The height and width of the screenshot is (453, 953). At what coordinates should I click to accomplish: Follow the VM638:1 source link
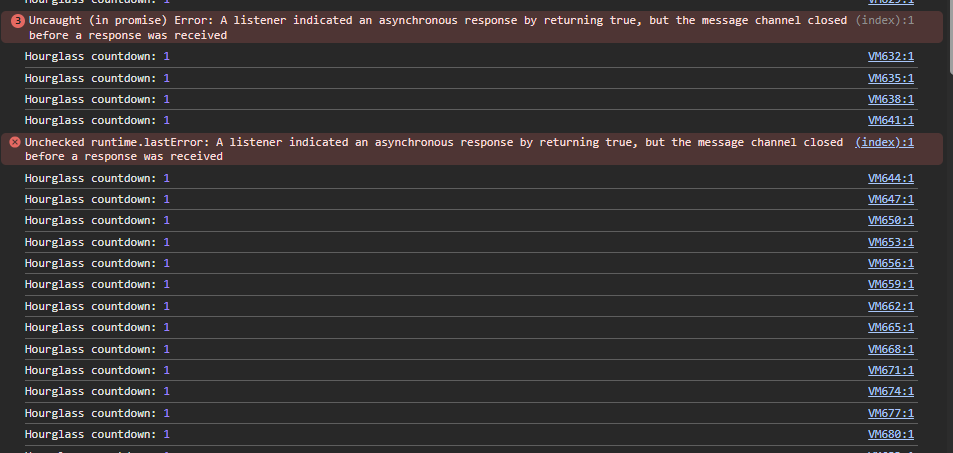890,99
